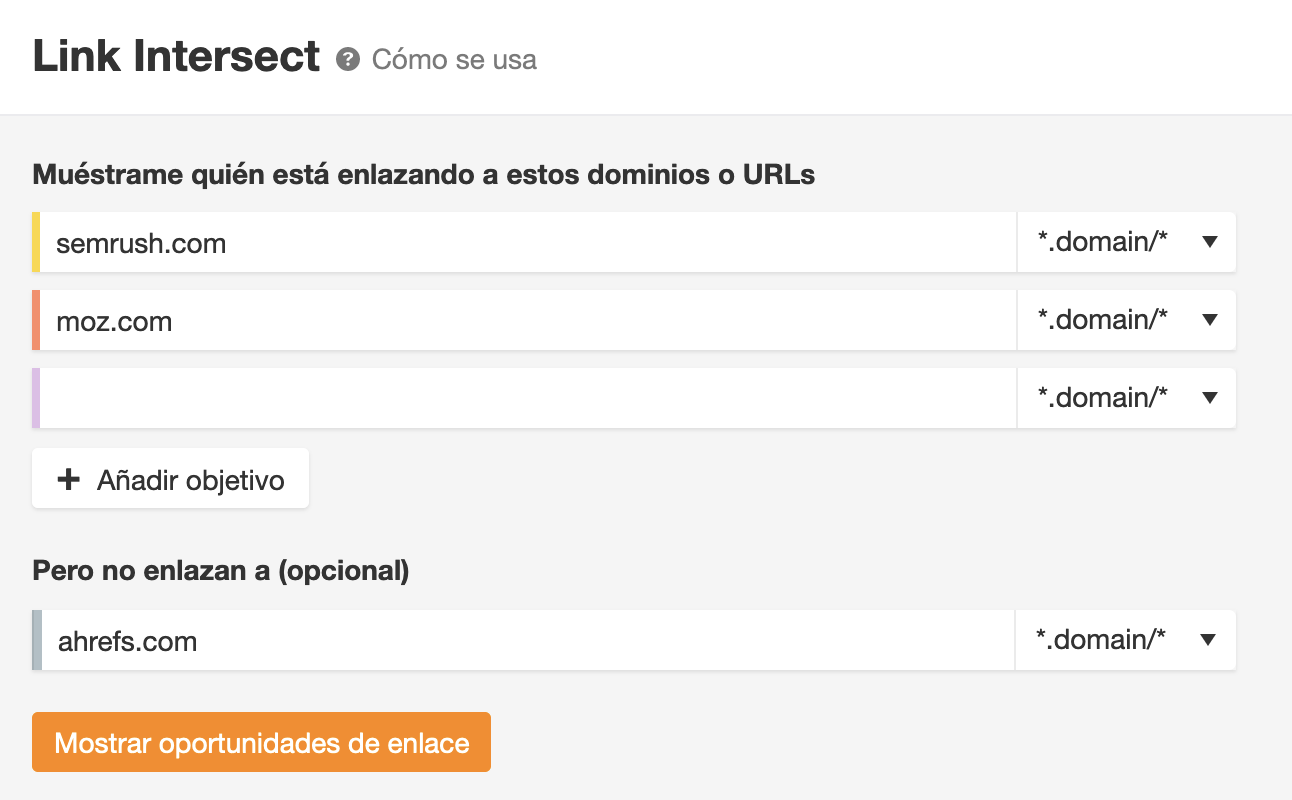Open the 'Cómo se usa' help link
This screenshot has width=1292, height=800.
[454, 60]
